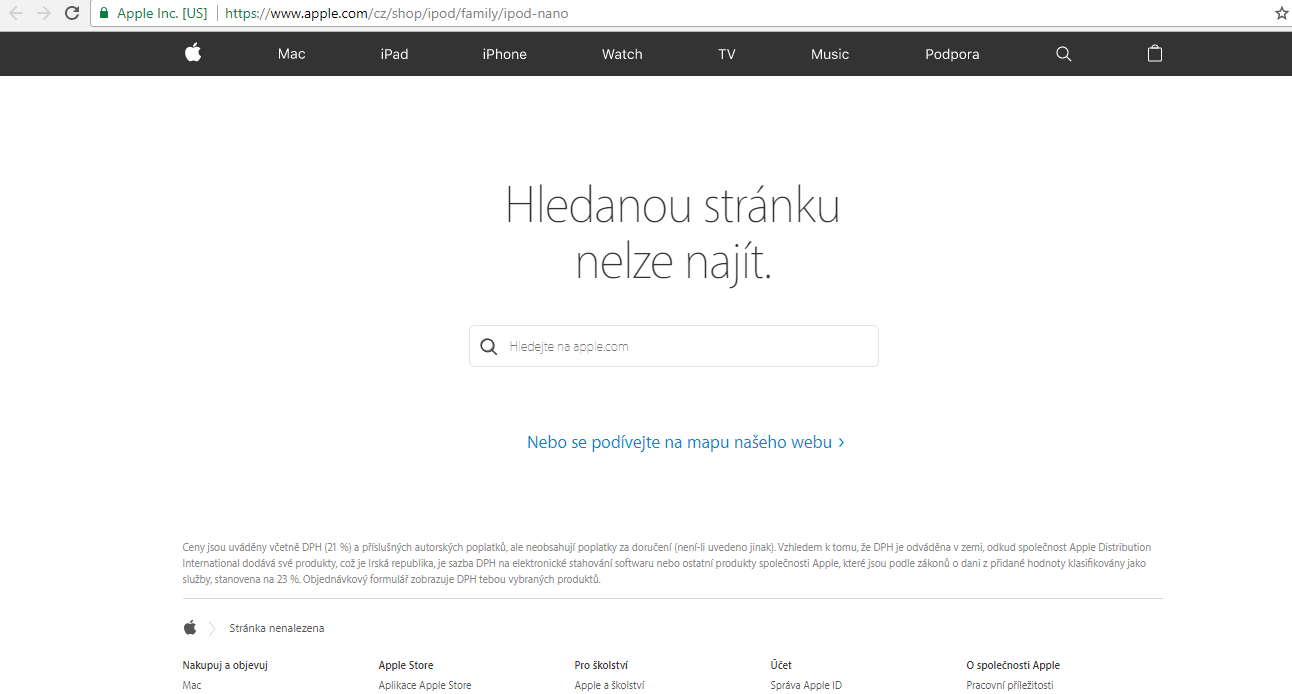This screenshot has height=694, width=1292.
Task: Reload the page with the refresh icon
Action: point(72,14)
